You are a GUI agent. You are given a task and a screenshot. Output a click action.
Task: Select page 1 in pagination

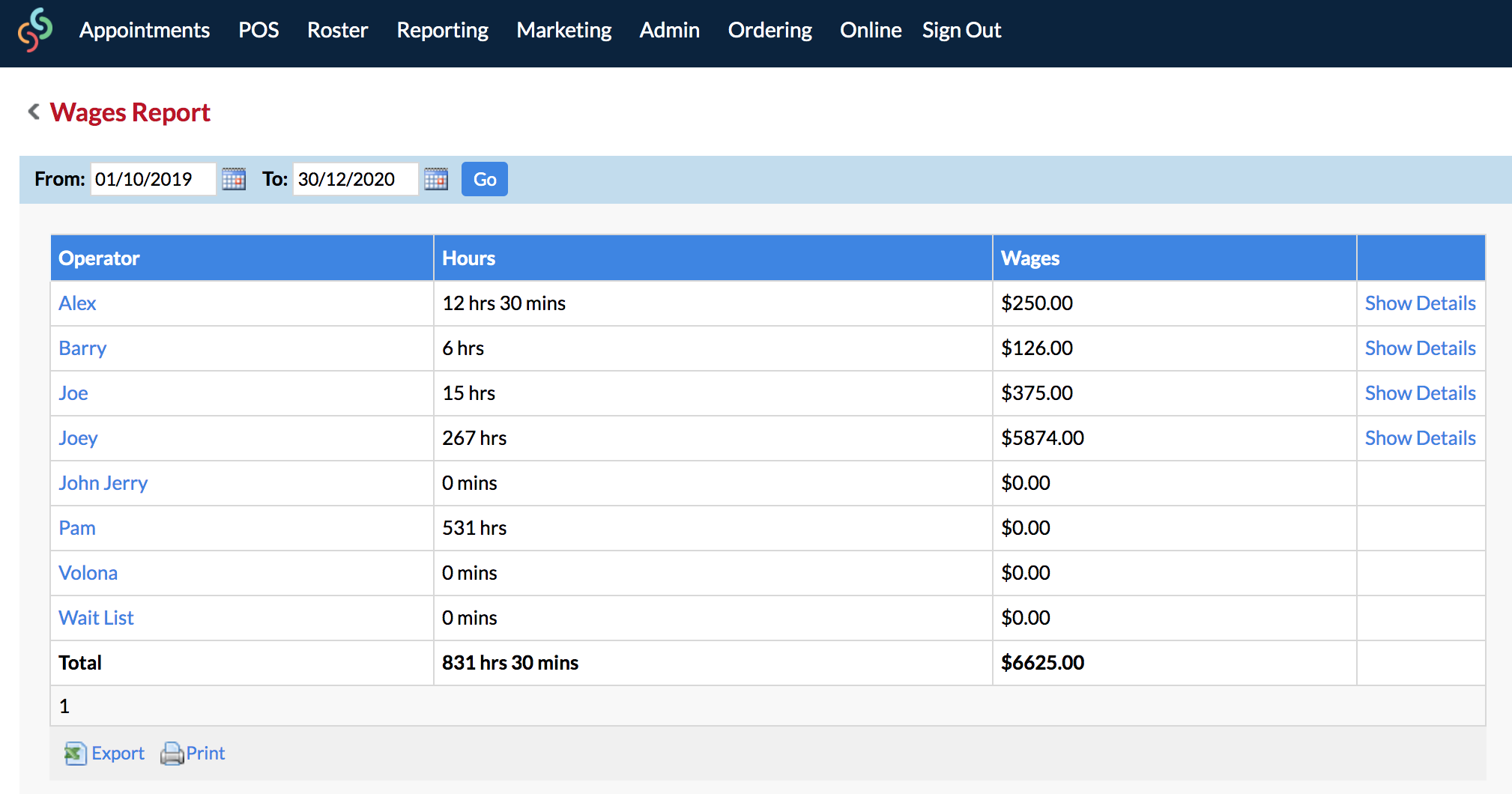(64, 706)
